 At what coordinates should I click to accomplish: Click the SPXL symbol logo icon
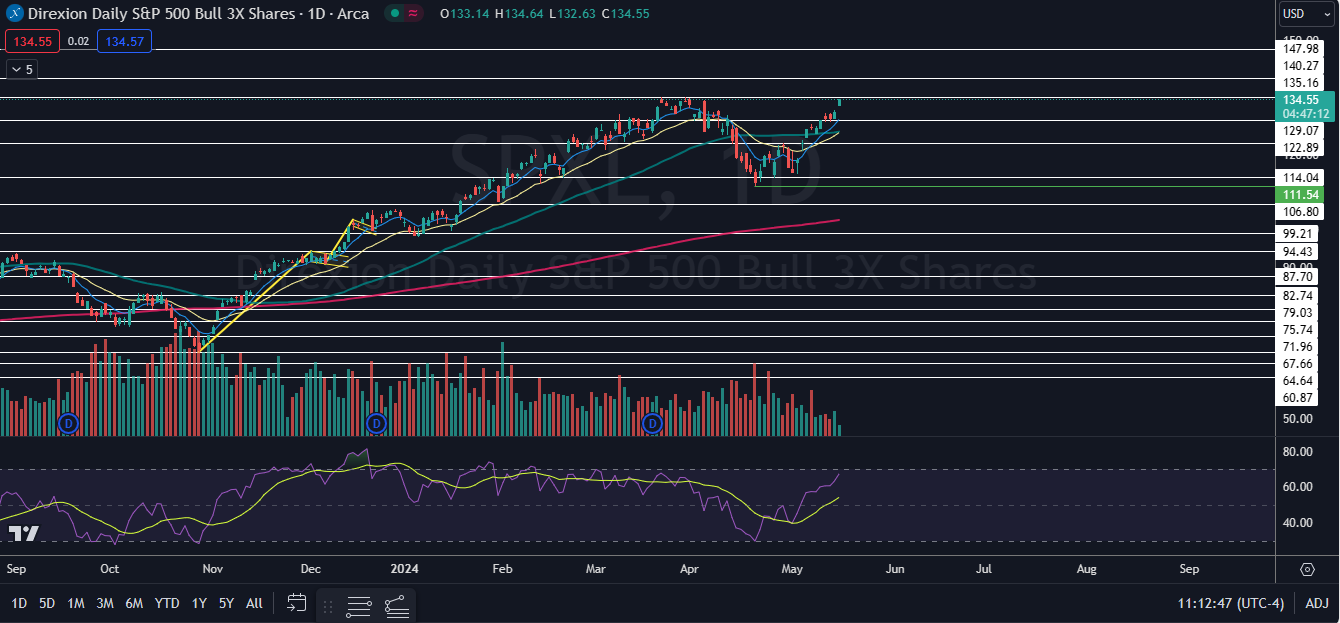coord(14,14)
